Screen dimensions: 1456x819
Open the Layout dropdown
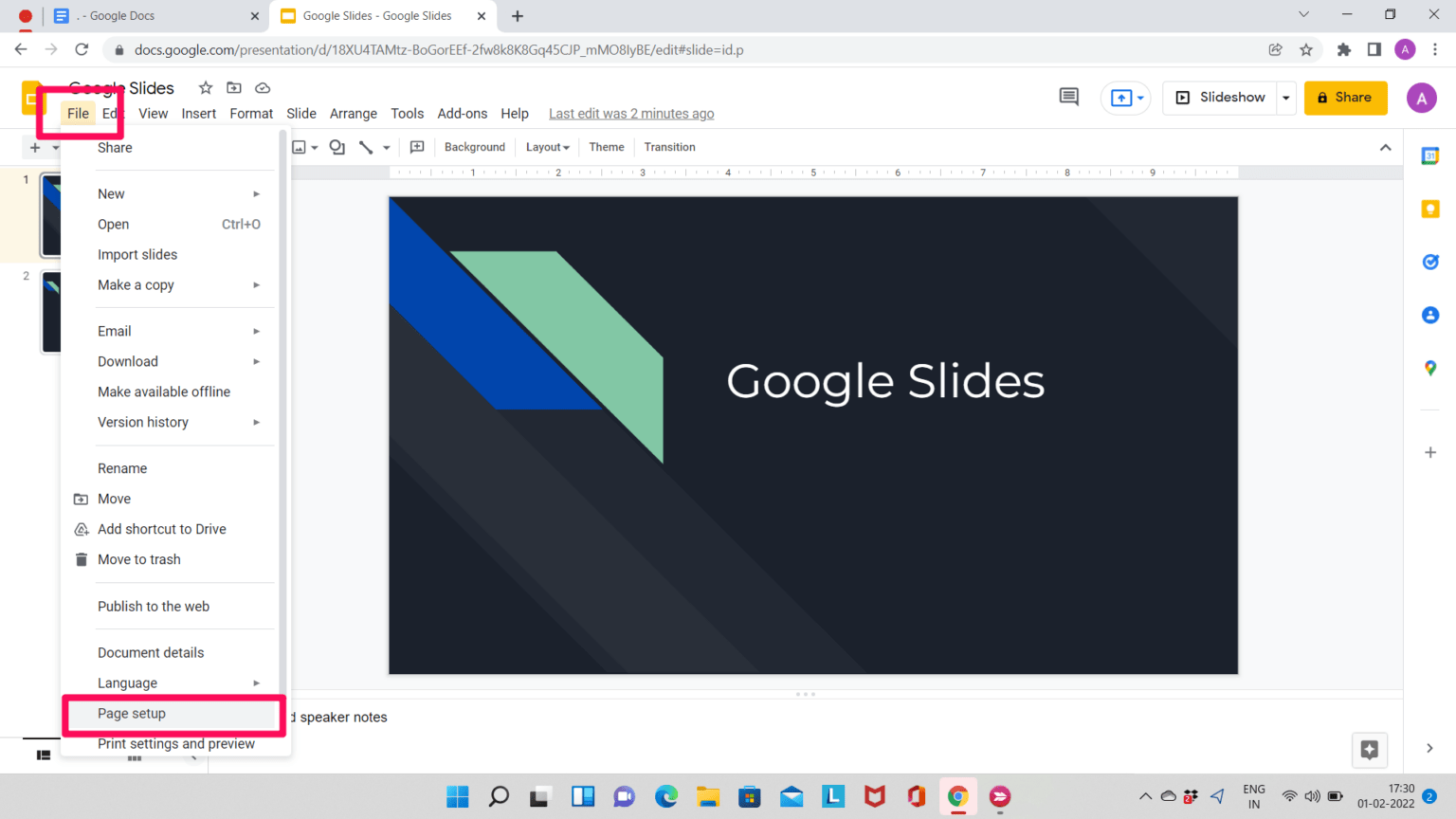coord(548,147)
